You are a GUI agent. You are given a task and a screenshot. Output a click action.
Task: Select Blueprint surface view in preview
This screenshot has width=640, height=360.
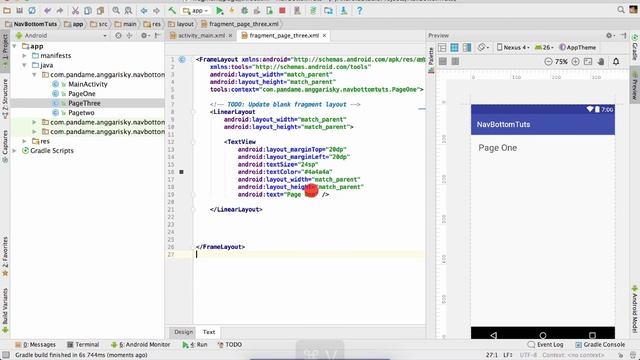(454, 48)
